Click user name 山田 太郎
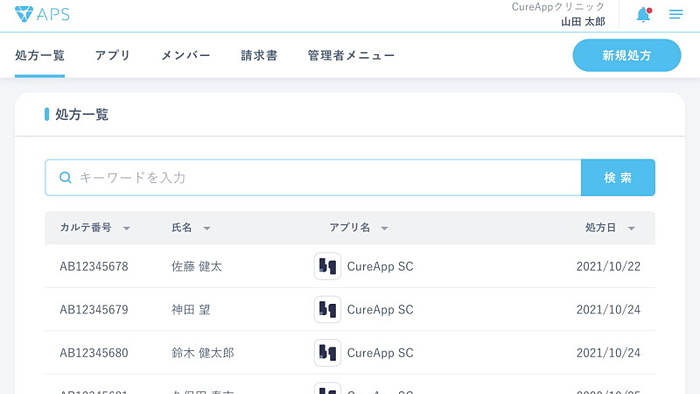 583,21
